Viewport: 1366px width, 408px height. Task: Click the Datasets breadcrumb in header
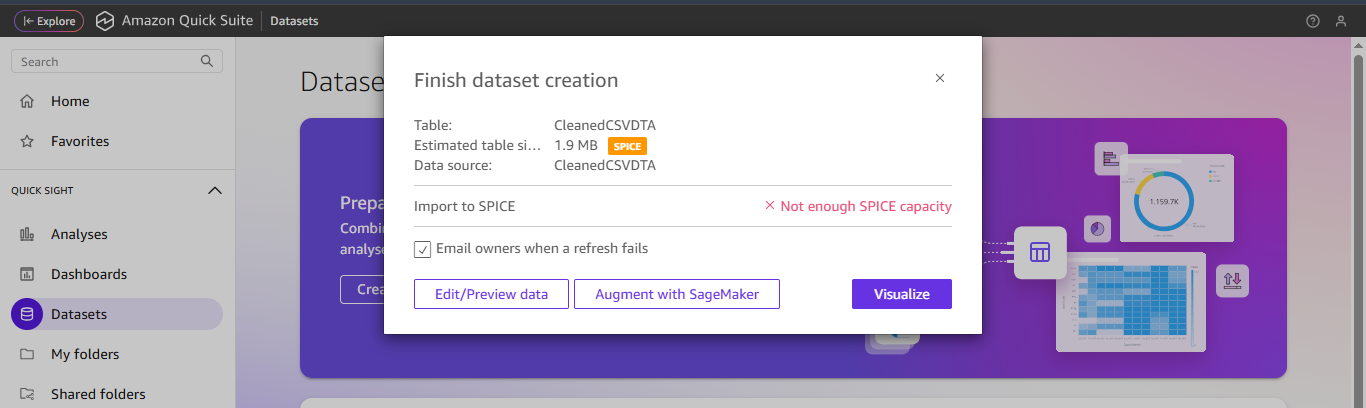click(x=295, y=21)
